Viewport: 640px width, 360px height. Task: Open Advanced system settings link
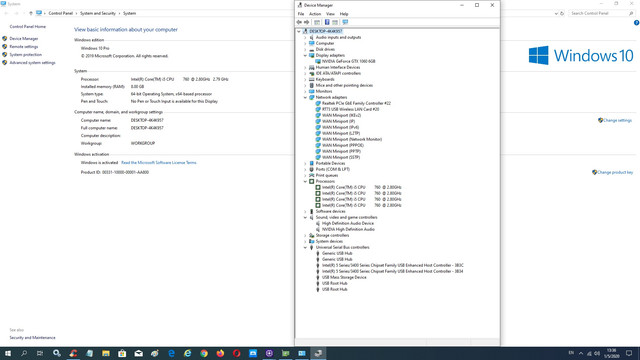pos(32,63)
